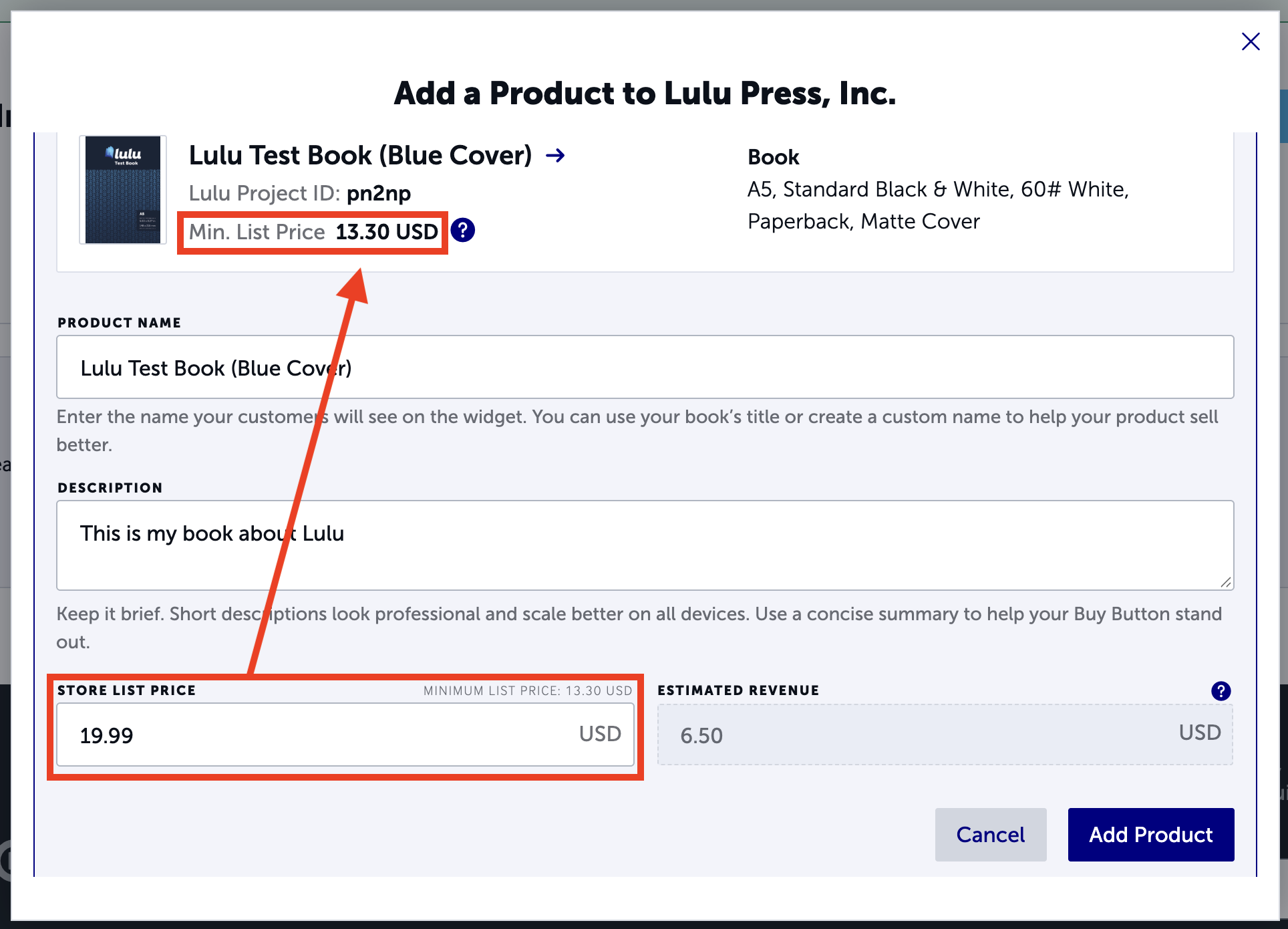Select the ESTIMATED REVENUE label
The image size is (1288, 929).
pyautogui.click(x=738, y=690)
